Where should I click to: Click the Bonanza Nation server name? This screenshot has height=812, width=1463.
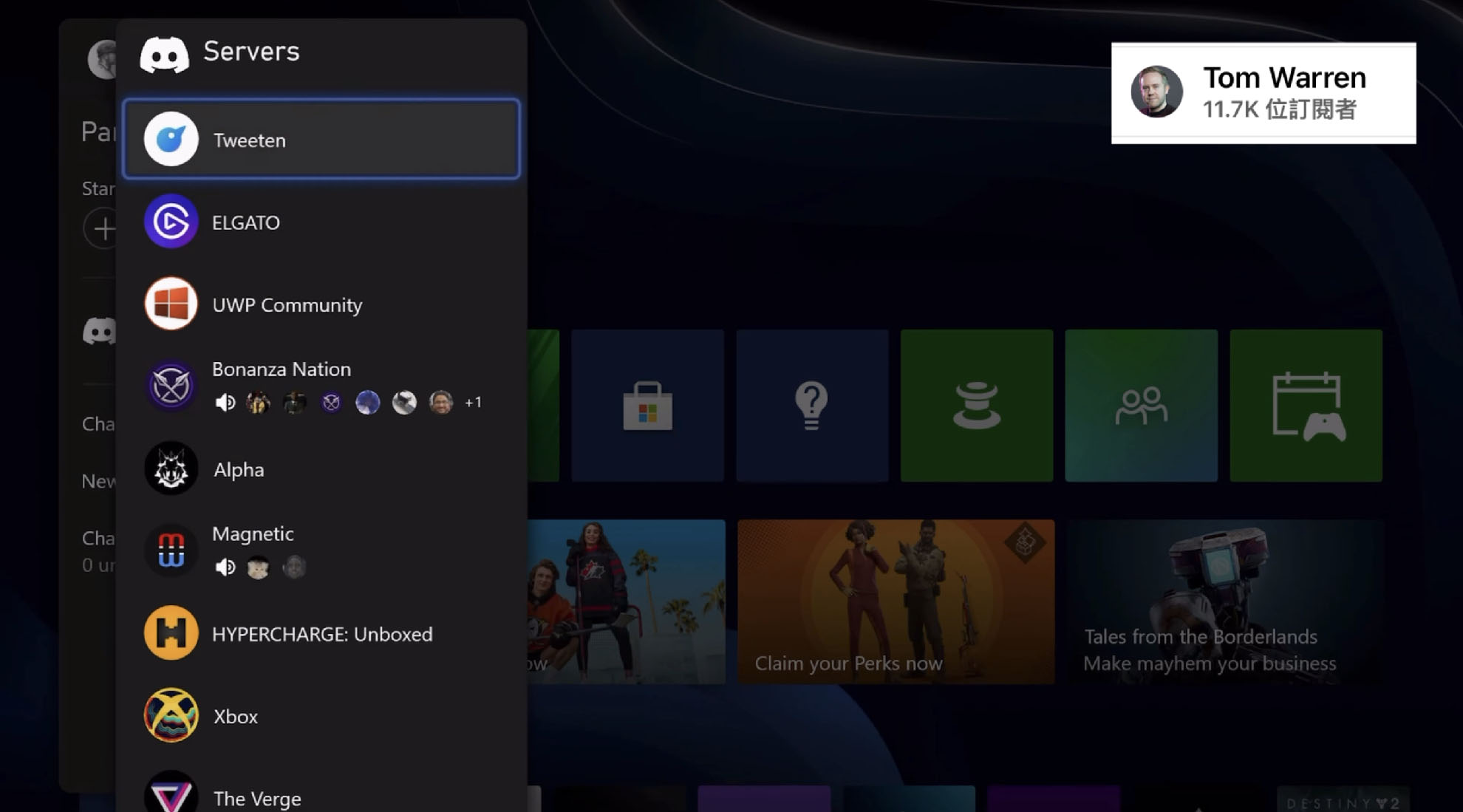click(x=282, y=369)
